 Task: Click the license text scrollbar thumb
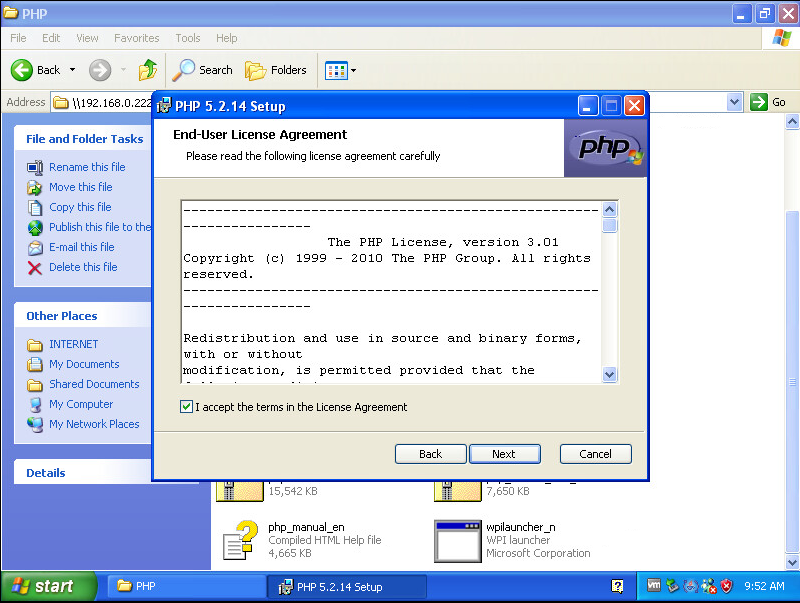tap(610, 225)
